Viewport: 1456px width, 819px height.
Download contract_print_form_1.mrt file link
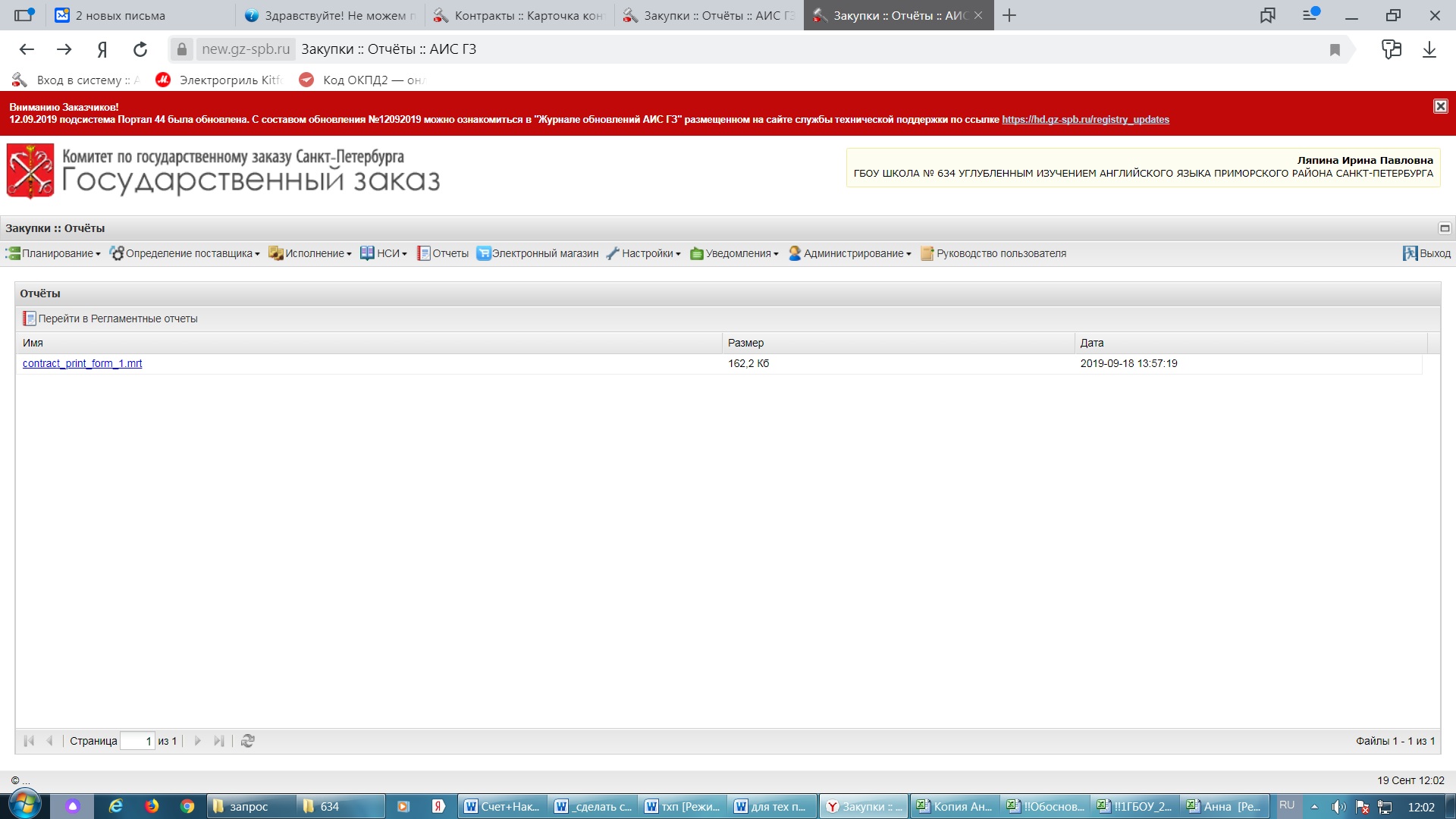[82, 363]
